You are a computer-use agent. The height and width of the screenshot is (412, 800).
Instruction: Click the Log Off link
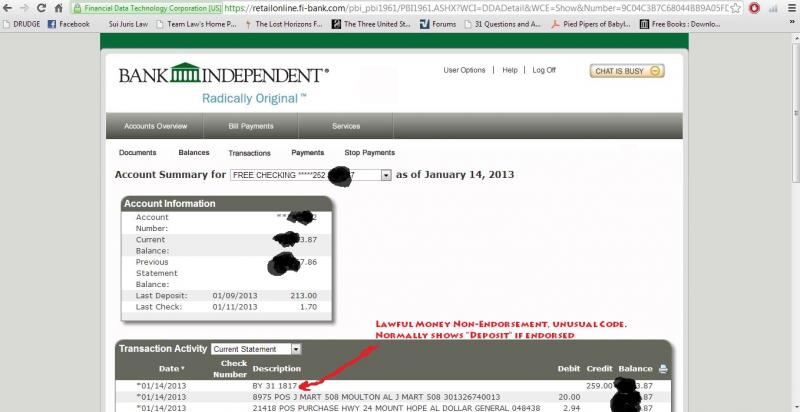tap(544, 71)
